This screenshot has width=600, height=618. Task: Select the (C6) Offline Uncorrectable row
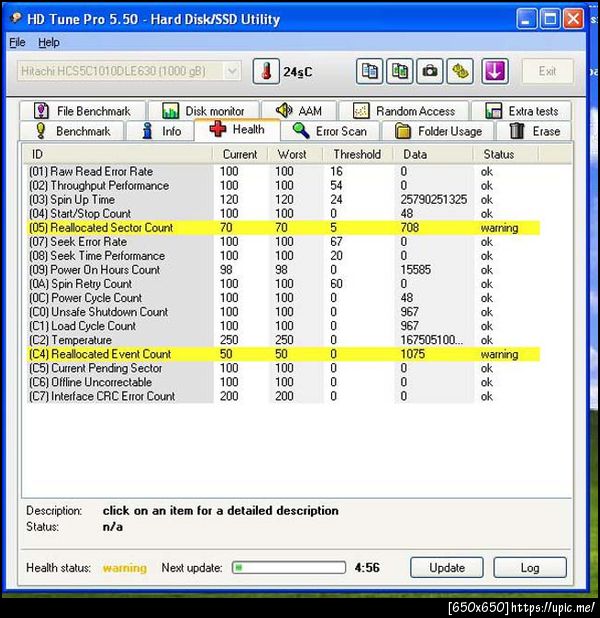point(283,382)
